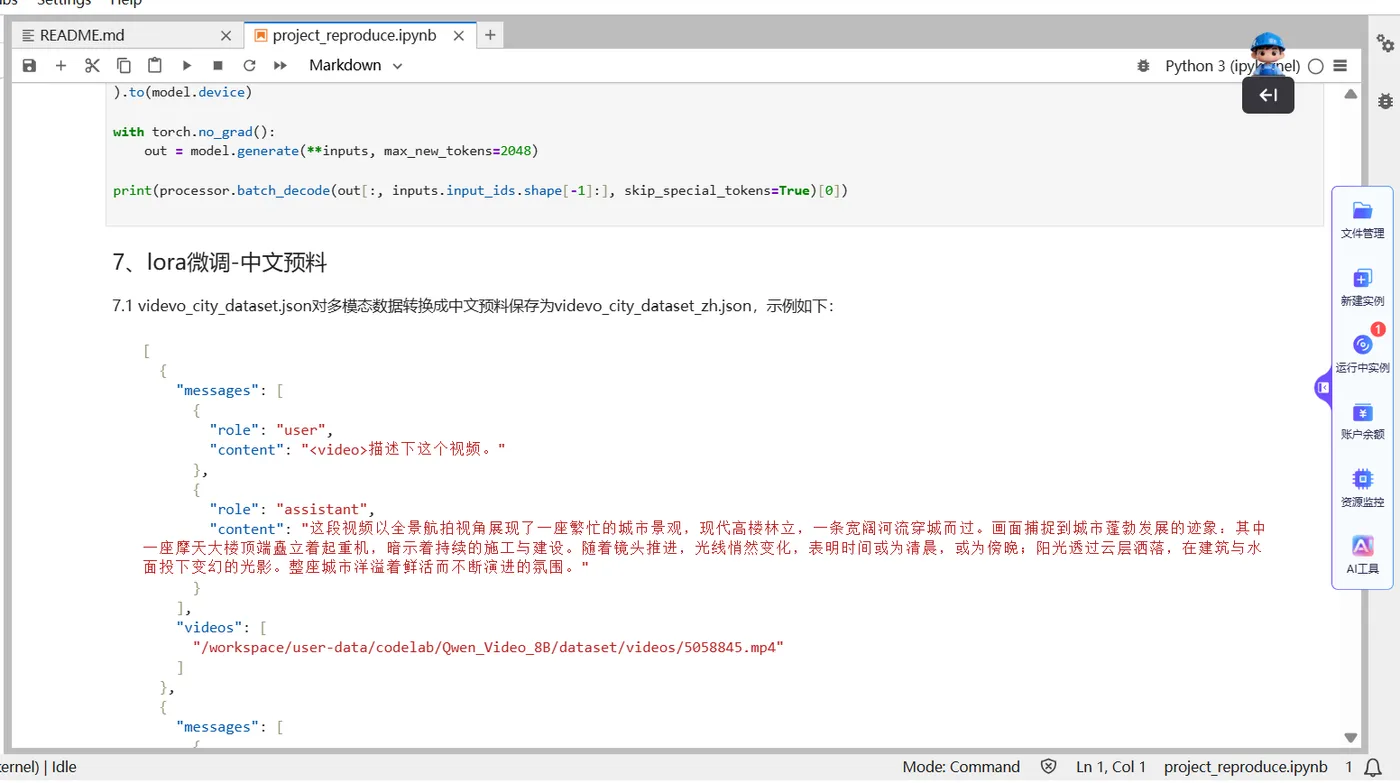Cut the selected cell with scissors icon
The width and height of the screenshot is (1400, 783).
point(92,65)
